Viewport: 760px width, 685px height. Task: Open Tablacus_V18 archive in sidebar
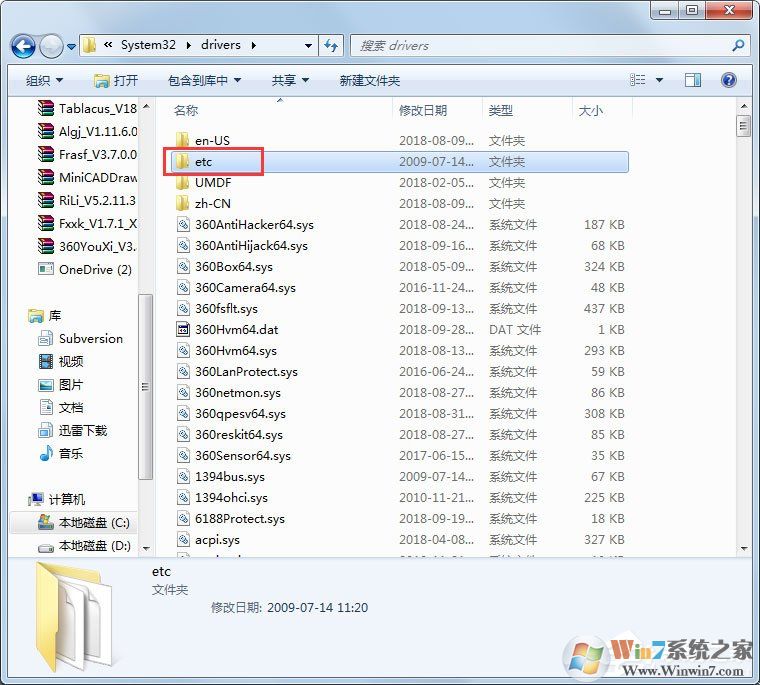87,108
